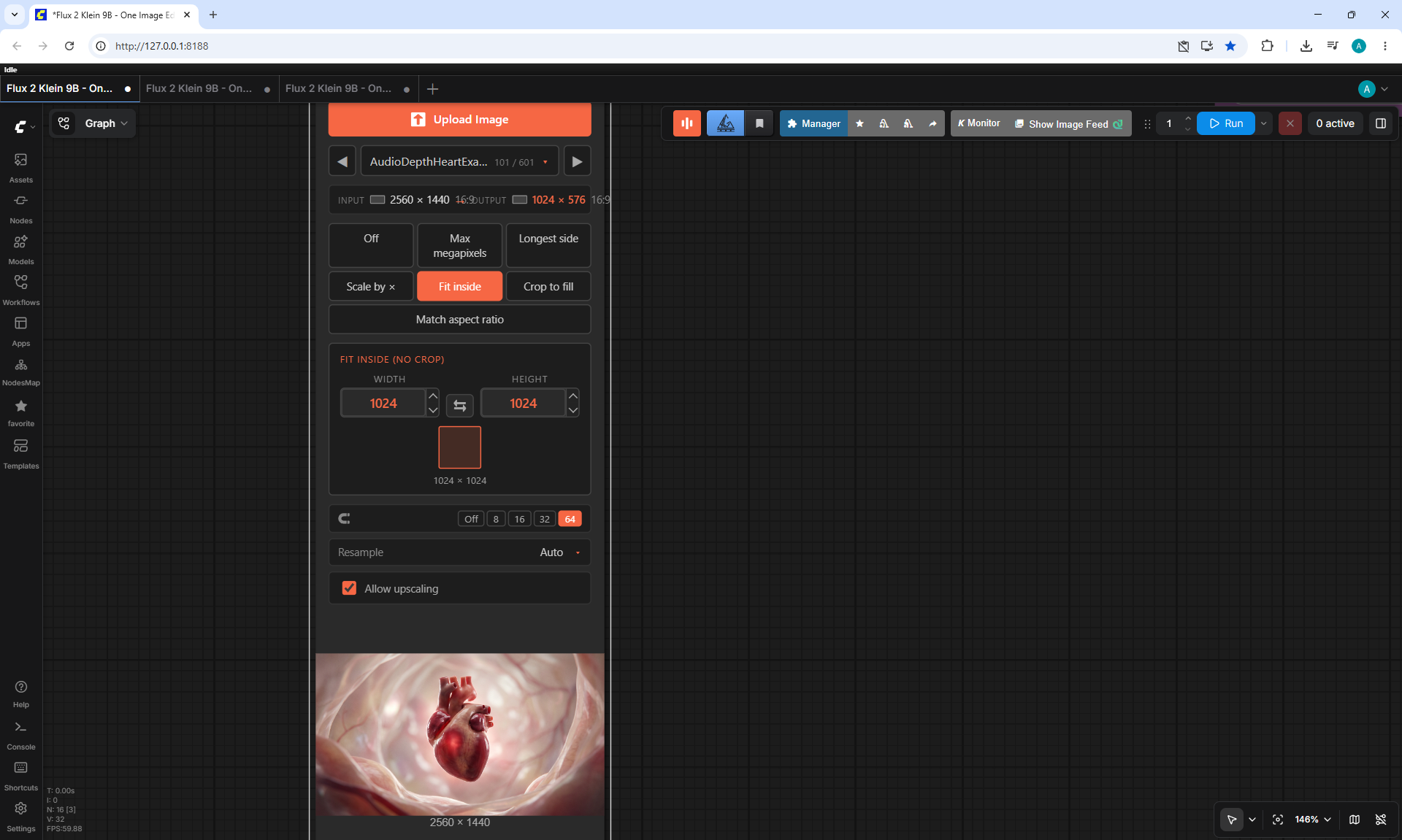Select the Off resize mode
The width and height of the screenshot is (1402, 840).
coord(371,245)
